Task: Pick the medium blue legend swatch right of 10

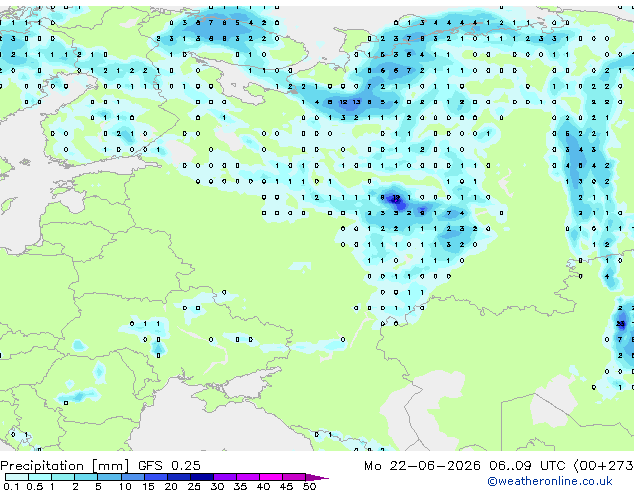Action: [x=132, y=477]
